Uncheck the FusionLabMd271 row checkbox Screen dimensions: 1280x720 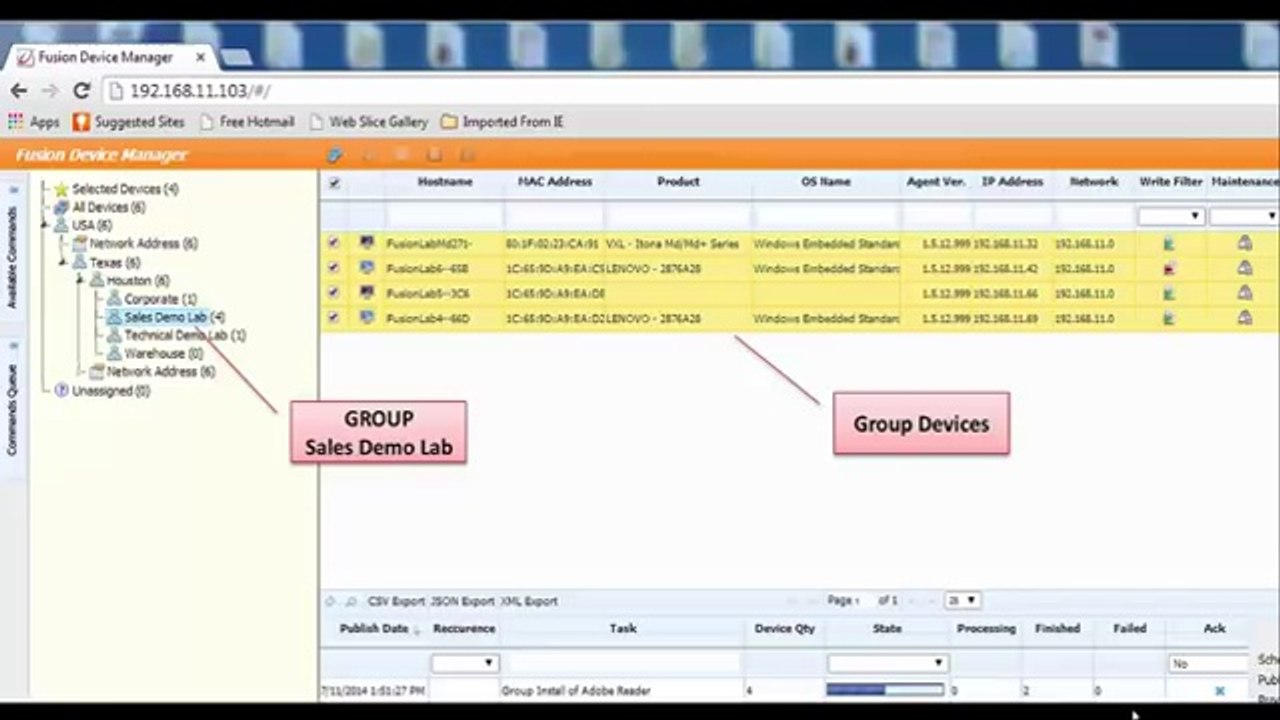[x=334, y=243]
